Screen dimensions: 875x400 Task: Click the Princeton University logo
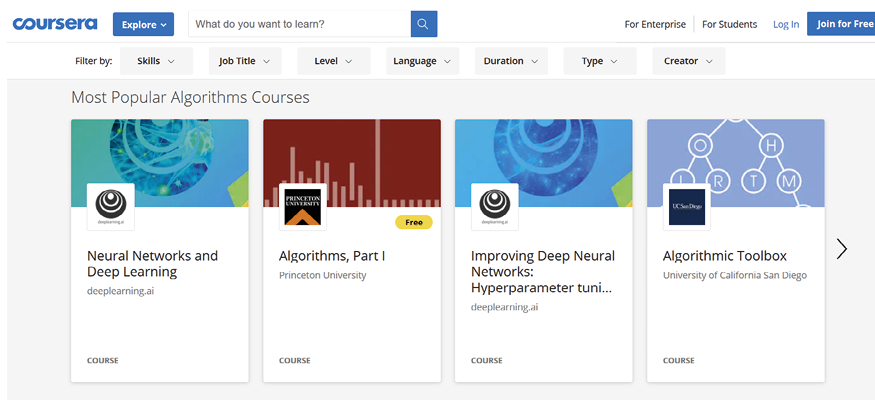coord(302,207)
